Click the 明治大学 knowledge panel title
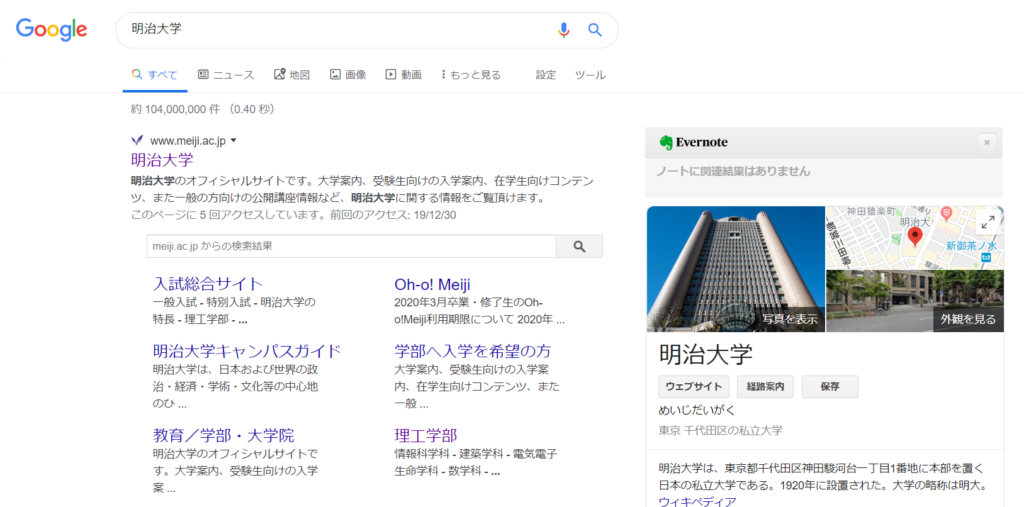This screenshot has width=1024, height=507. tap(705, 353)
